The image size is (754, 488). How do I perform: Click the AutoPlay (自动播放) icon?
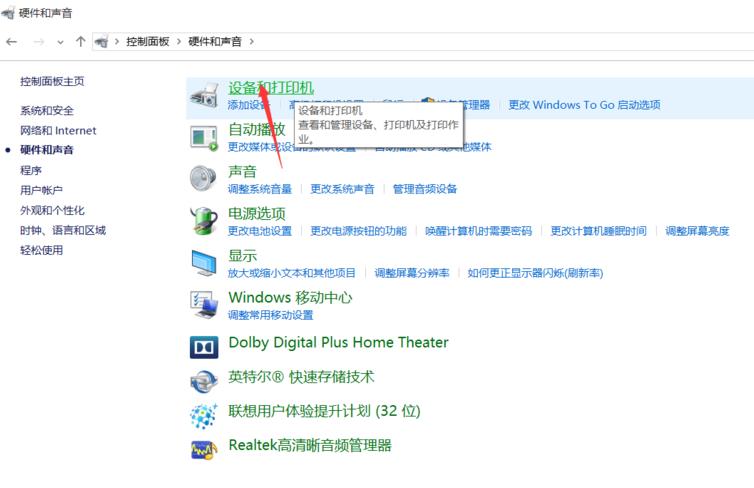(204, 138)
